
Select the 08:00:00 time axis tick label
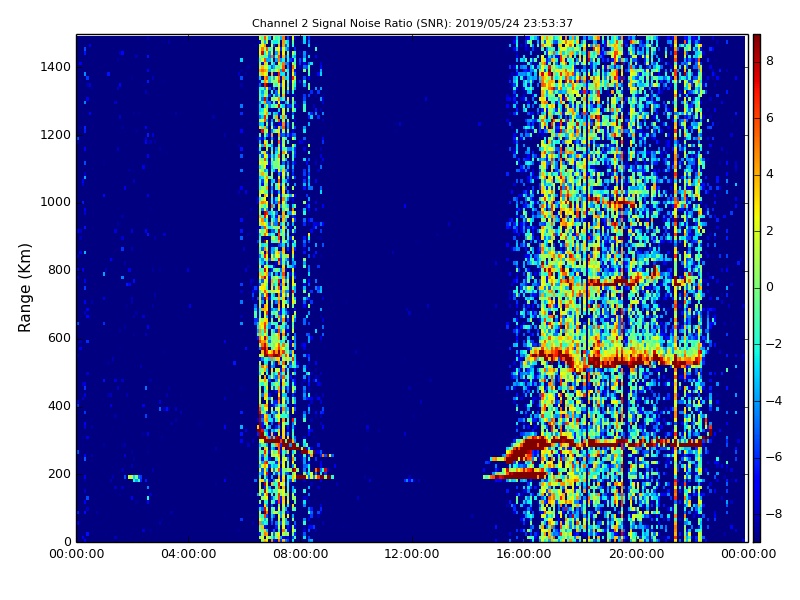click(x=300, y=554)
